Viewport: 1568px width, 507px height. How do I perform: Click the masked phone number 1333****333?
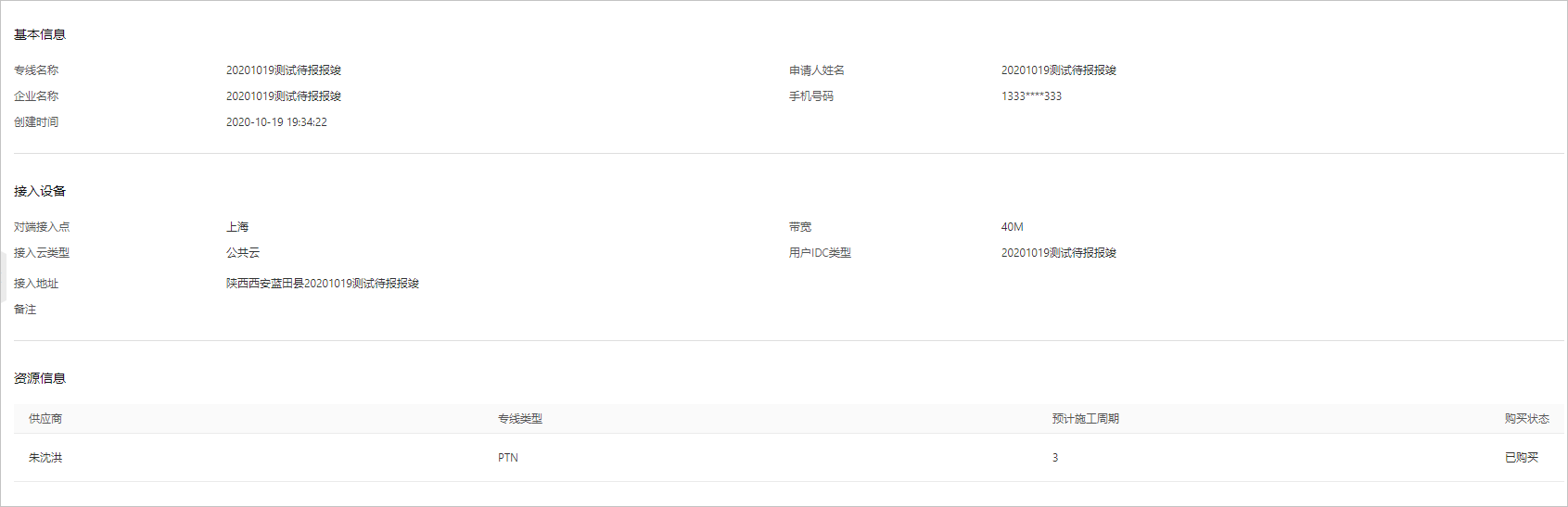click(1031, 96)
